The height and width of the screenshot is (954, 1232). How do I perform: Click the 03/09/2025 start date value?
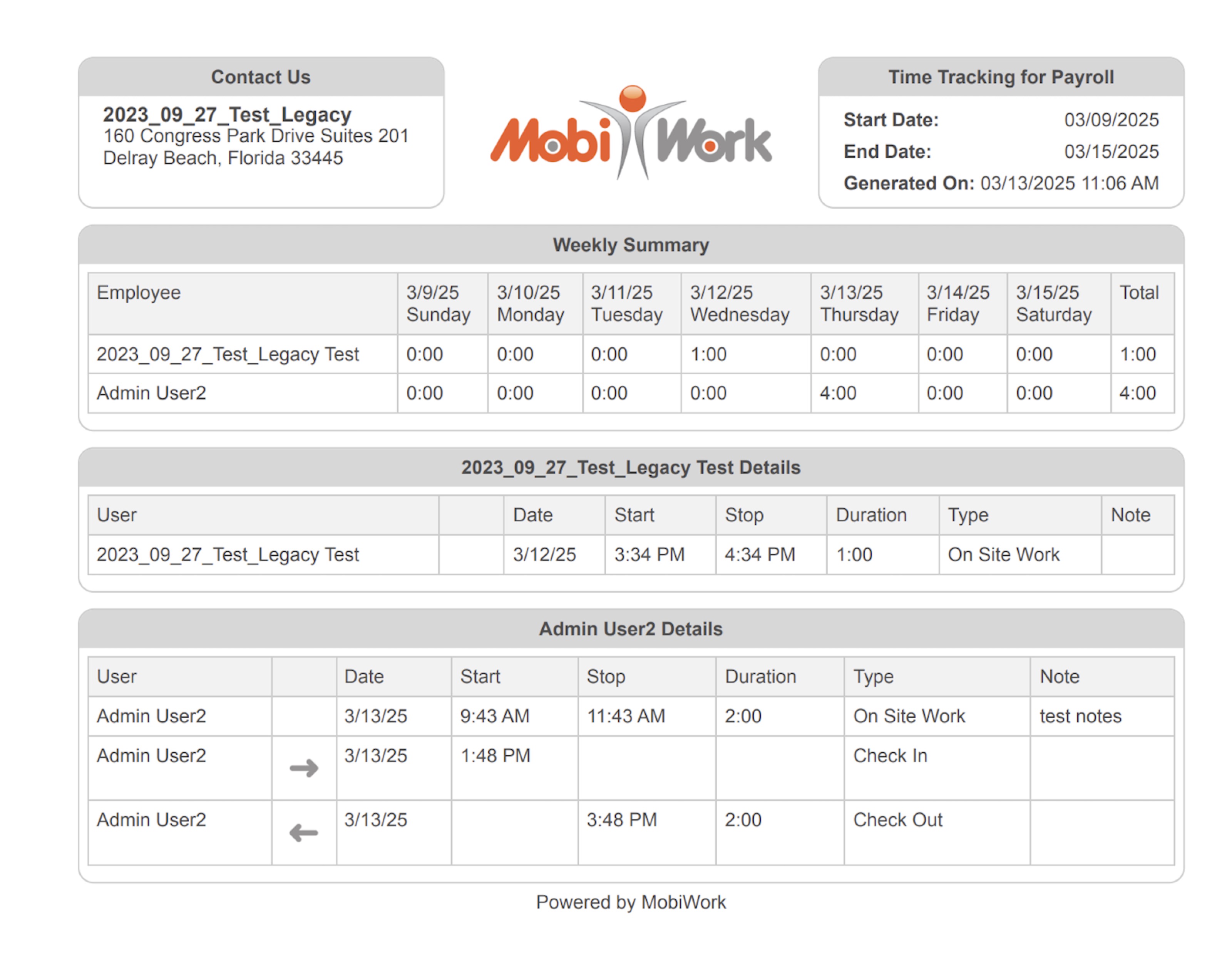[1111, 120]
